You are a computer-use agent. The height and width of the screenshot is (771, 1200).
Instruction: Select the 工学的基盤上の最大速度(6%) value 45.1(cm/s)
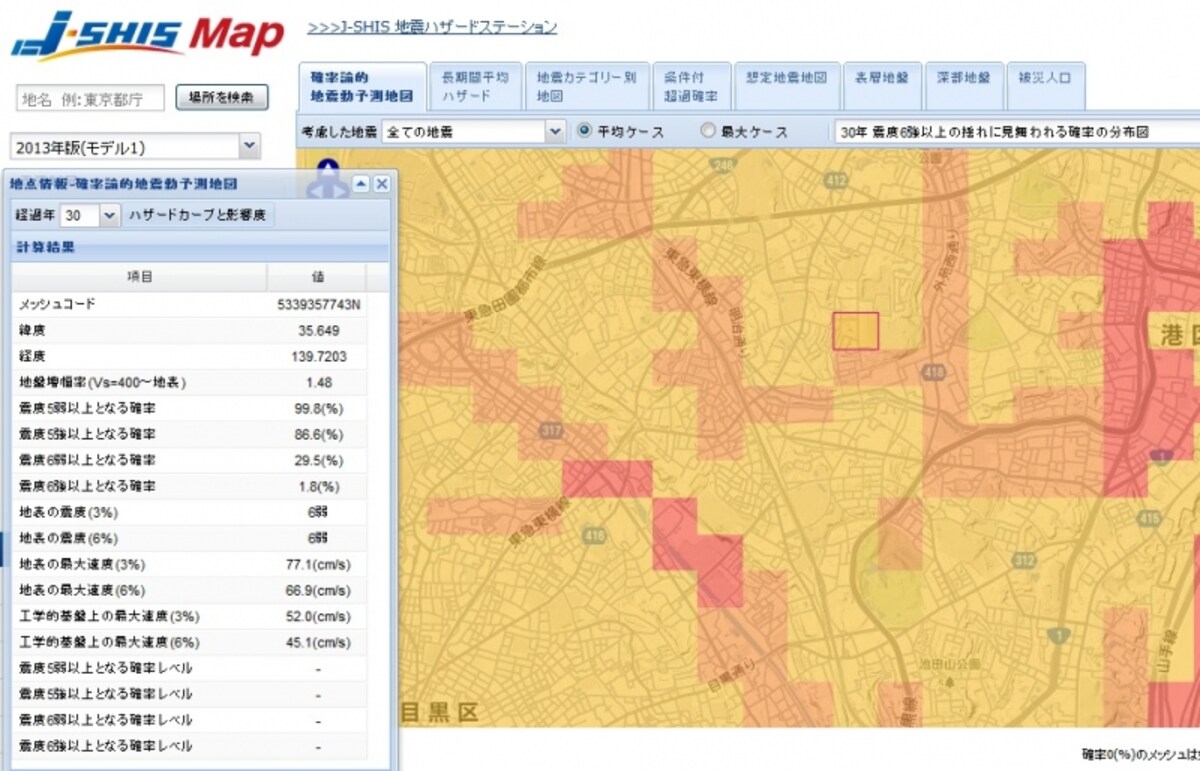pyautogui.click(x=319, y=642)
